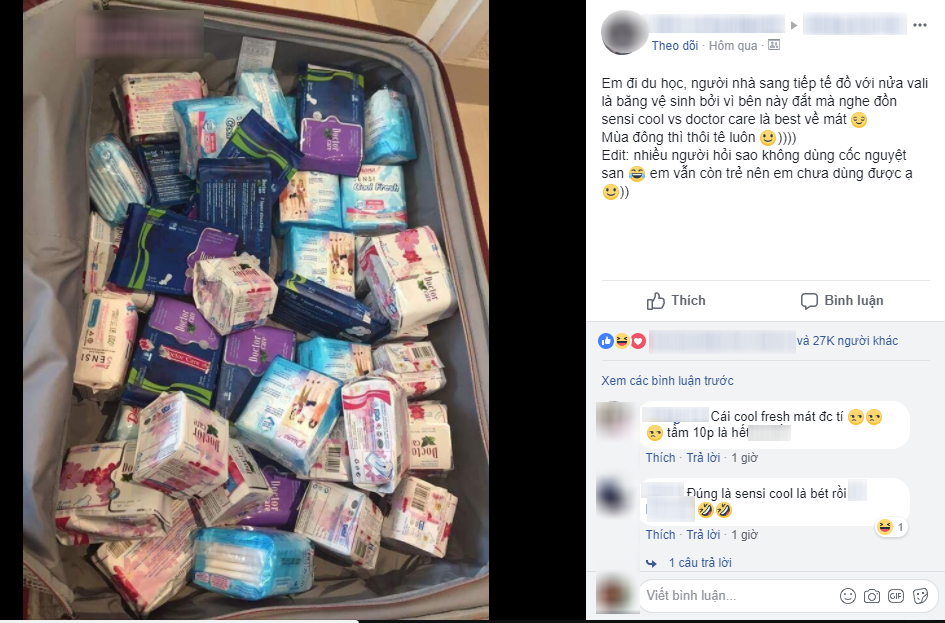Reply to the 'sensi cool là bét' comment
Viewport: 945px width, 623px height.
click(703, 535)
